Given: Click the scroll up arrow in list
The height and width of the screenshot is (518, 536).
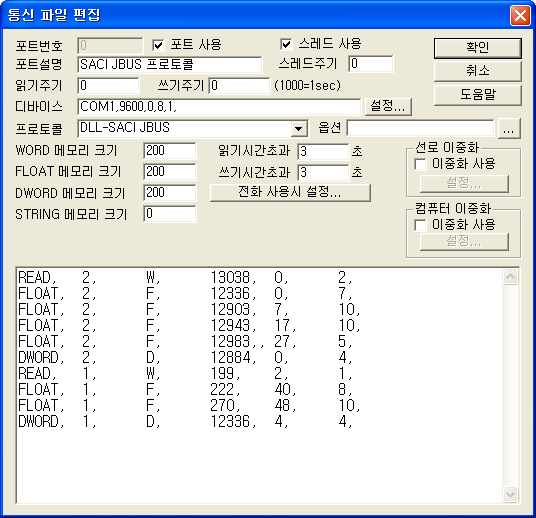Looking at the screenshot, I should coord(510,277).
